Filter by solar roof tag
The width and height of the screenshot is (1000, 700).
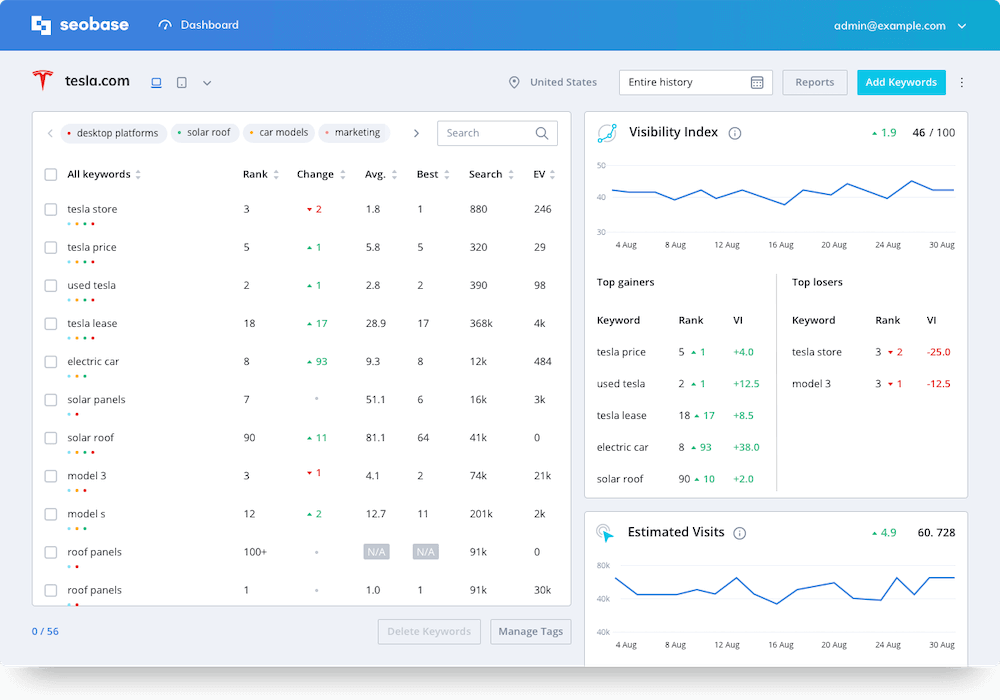[x=205, y=133]
